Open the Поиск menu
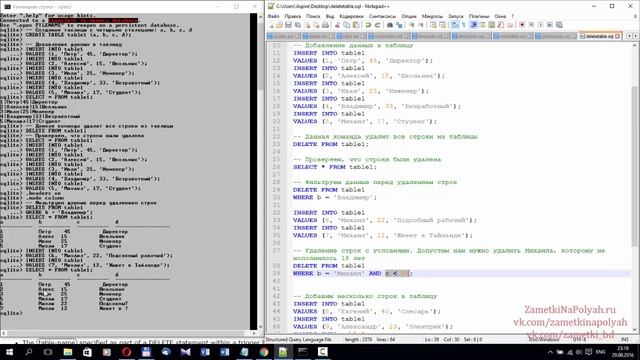The height and width of the screenshot is (360, 640). [313, 16]
